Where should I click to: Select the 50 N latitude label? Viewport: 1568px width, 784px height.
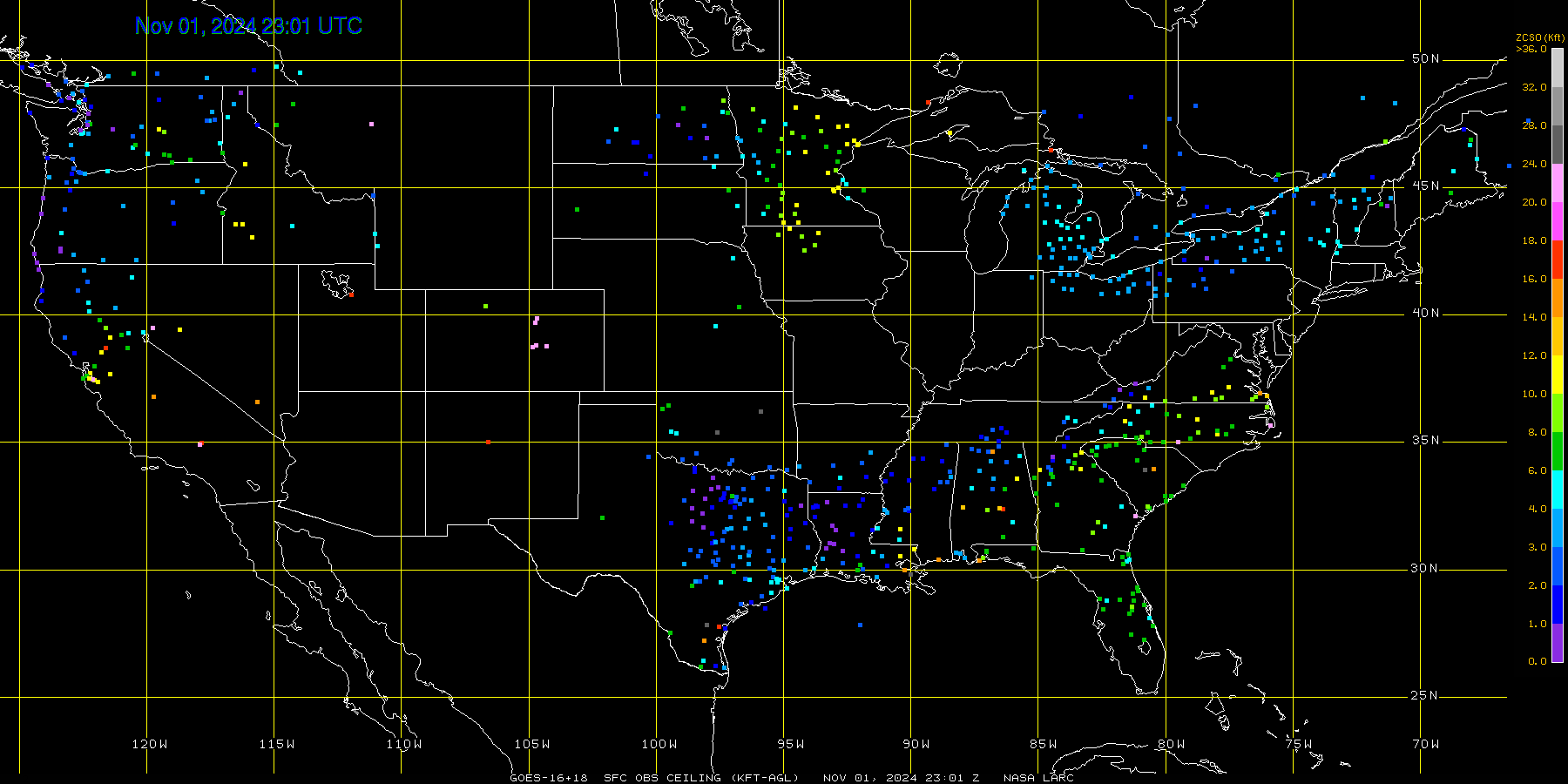pos(1426,58)
